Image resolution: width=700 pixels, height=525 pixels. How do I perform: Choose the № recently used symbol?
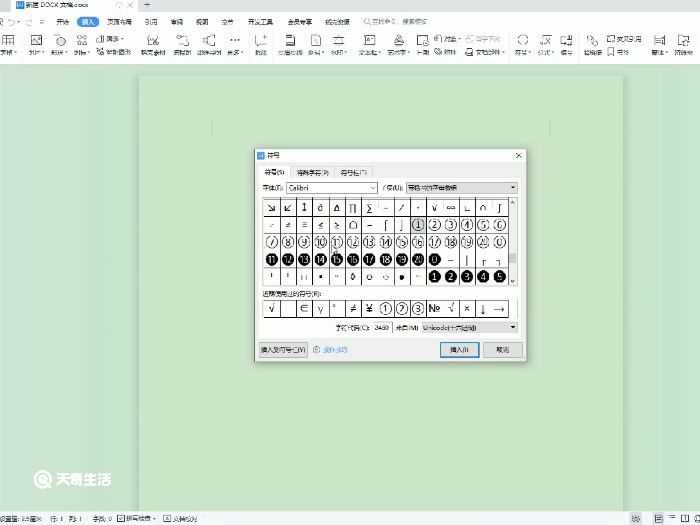434,308
